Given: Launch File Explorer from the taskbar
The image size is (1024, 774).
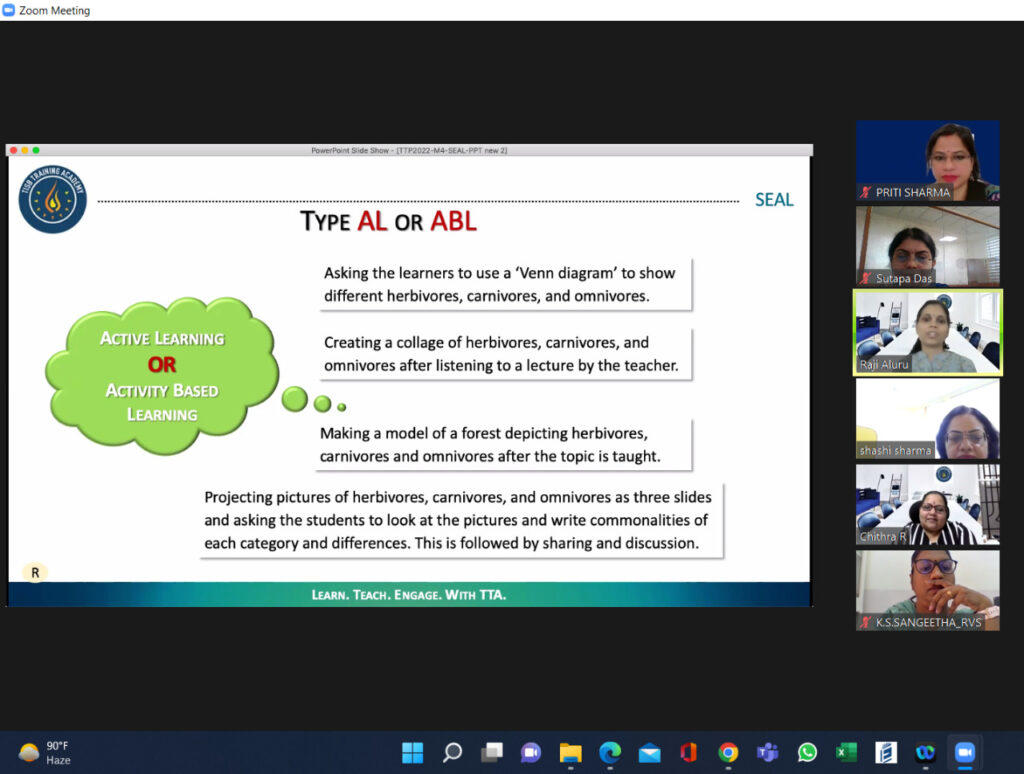Looking at the screenshot, I should tap(570, 753).
